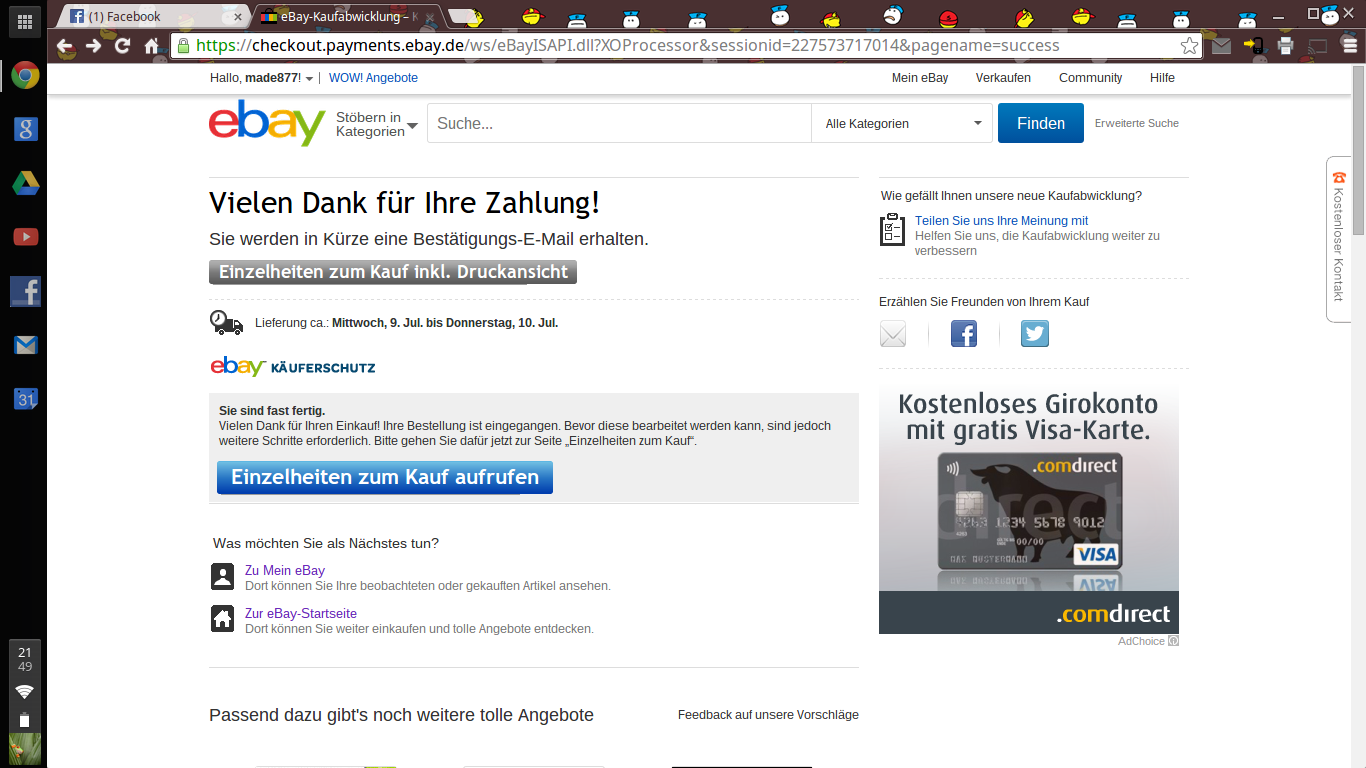Open the made877 account dropdown arrow
1366x768 pixels.
(309, 79)
